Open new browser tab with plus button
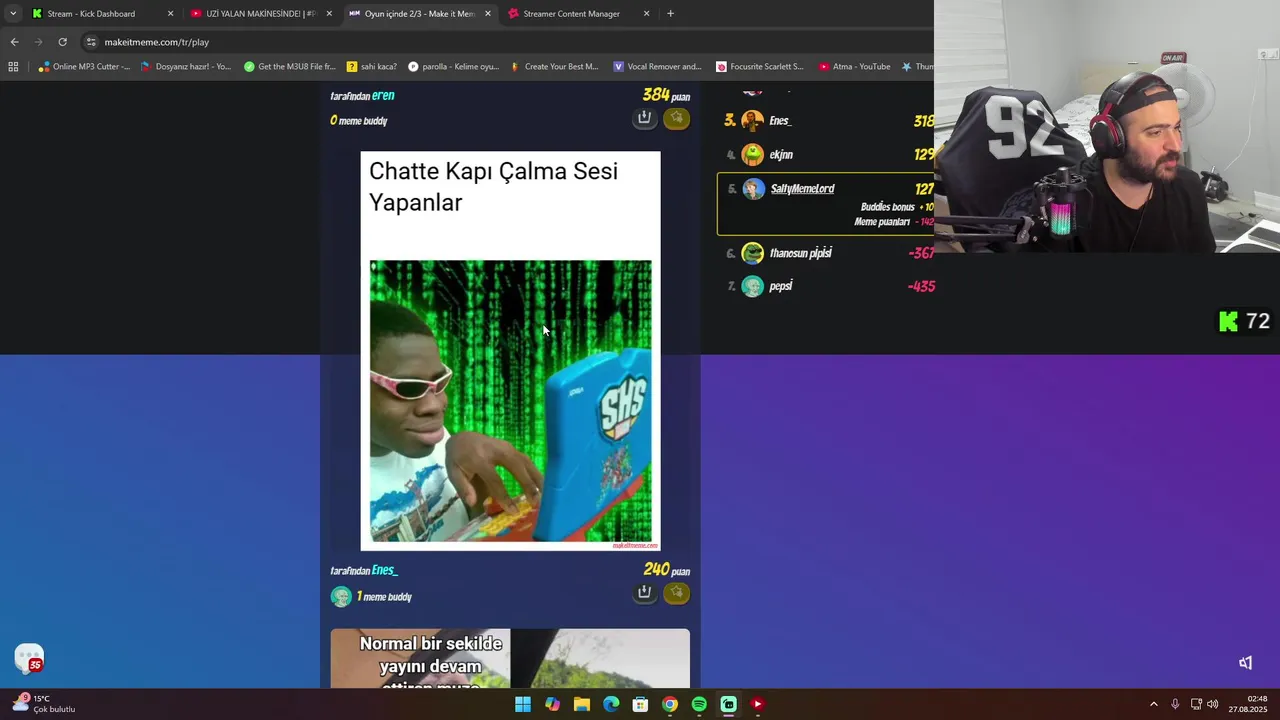Viewport: 1280px width, 720px height. coord(670,14)
